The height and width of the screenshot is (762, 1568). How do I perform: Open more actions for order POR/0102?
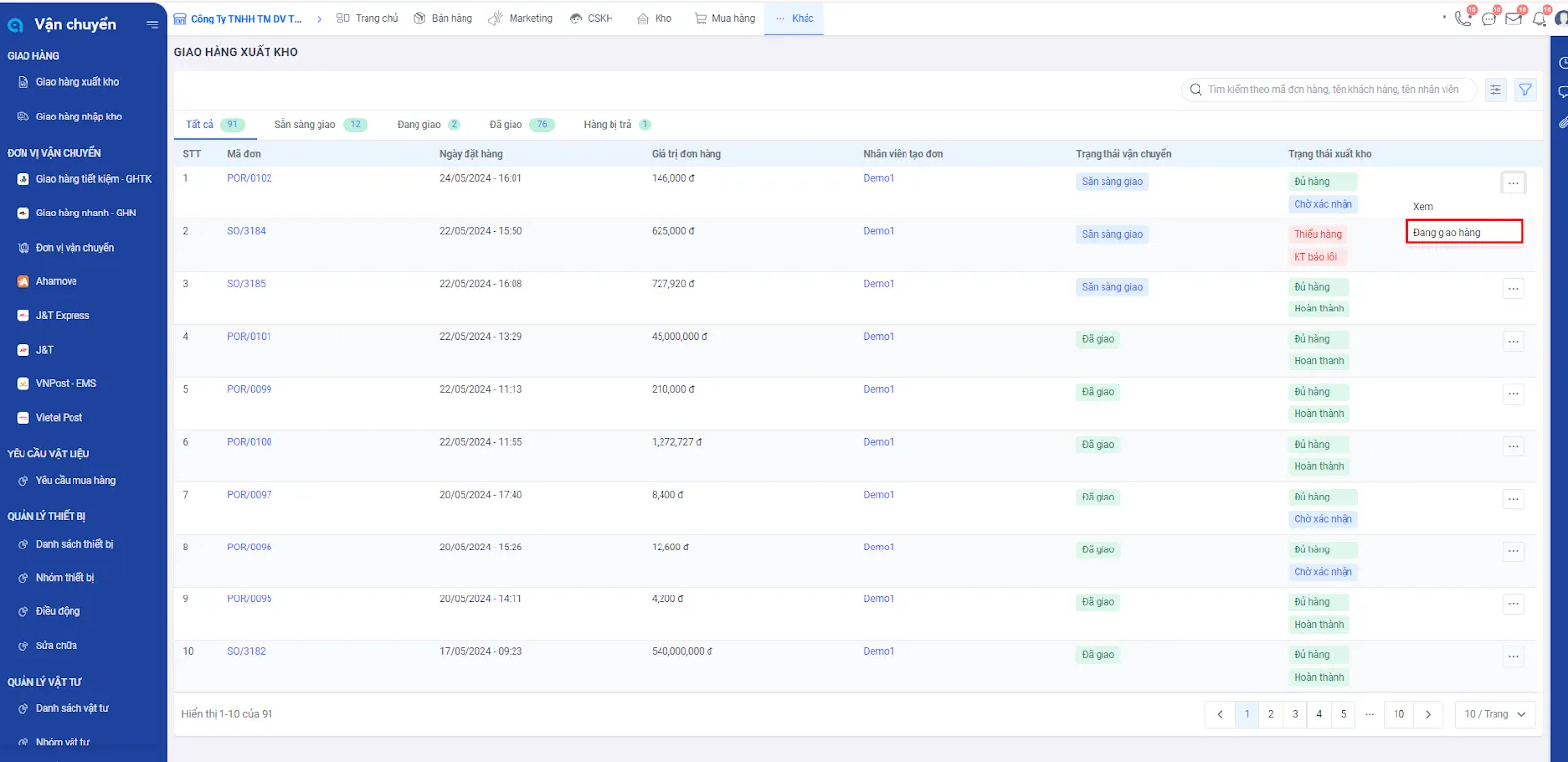coord(1513,183)
